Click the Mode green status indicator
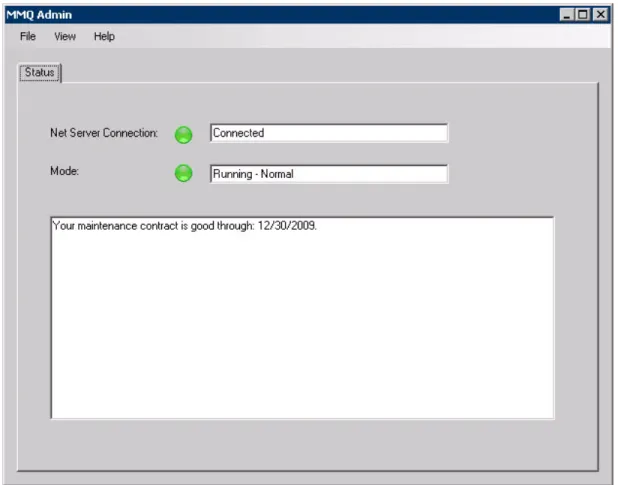The width and height of the screenshot is (618, 485). [183, 173]
